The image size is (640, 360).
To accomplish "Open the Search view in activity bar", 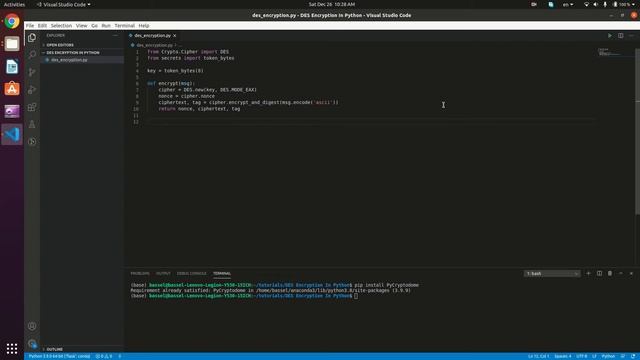I will (32, 55).
